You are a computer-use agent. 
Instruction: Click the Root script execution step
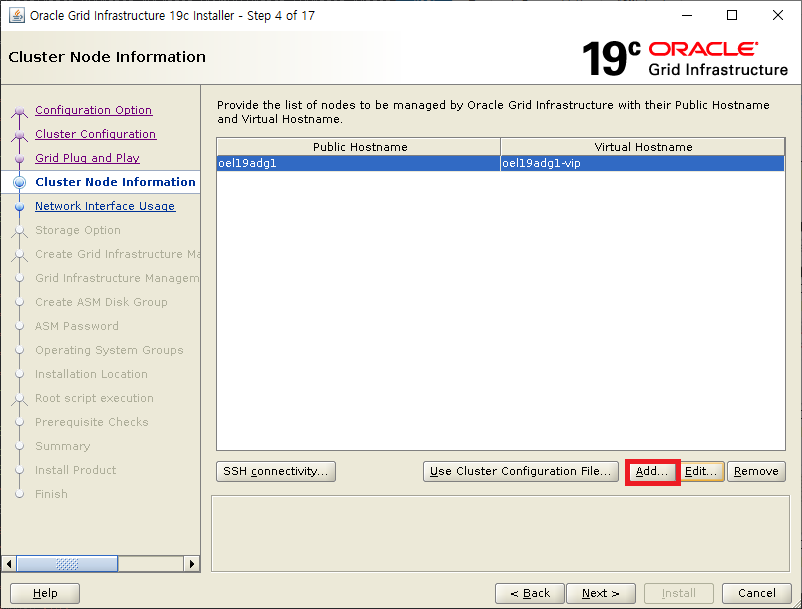[94, 398]
